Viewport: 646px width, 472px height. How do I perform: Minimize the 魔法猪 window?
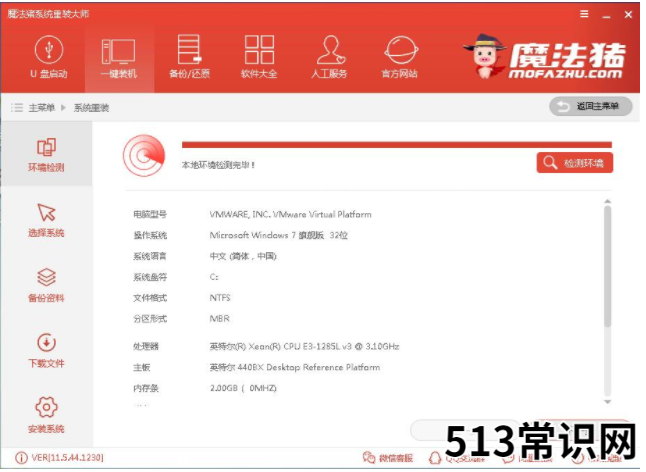coord(606,15)
